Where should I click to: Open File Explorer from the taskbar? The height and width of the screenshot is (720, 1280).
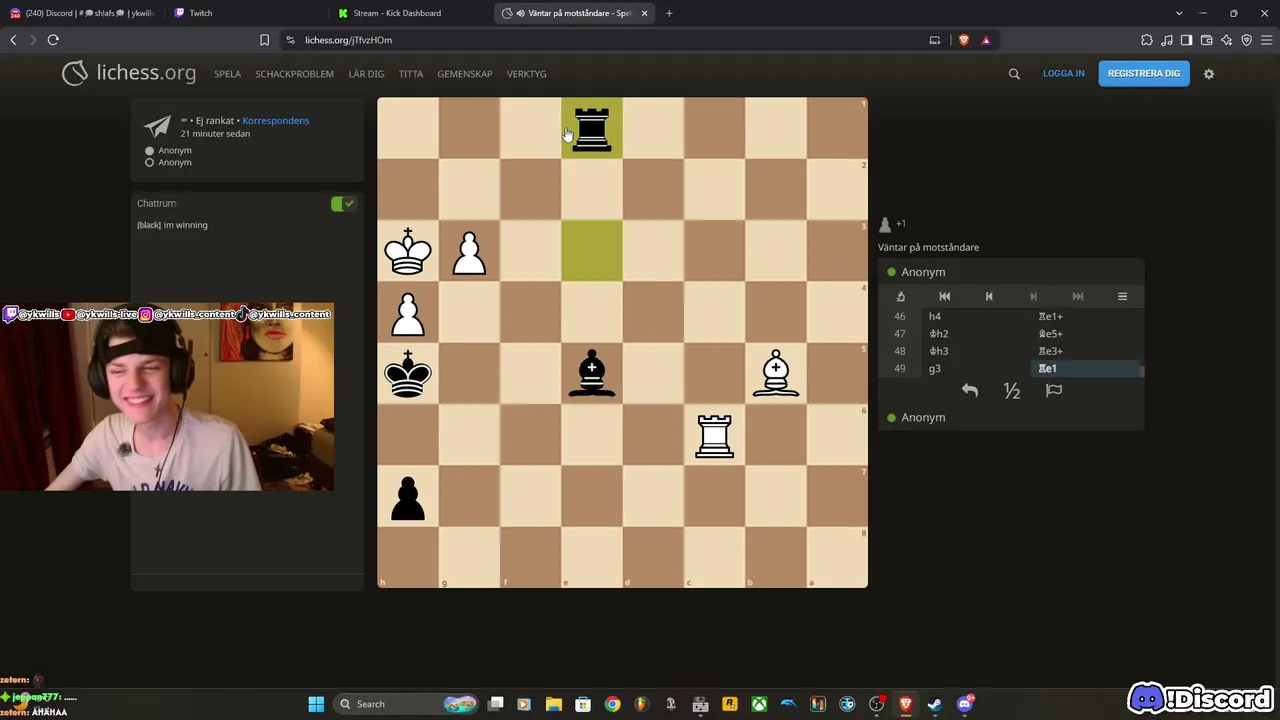coord(553,704)
